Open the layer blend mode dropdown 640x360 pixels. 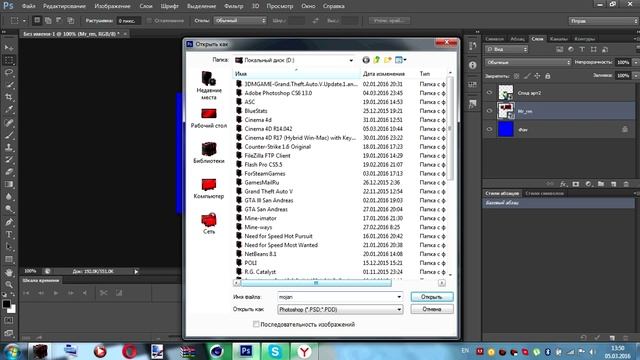tap(528, 62)
